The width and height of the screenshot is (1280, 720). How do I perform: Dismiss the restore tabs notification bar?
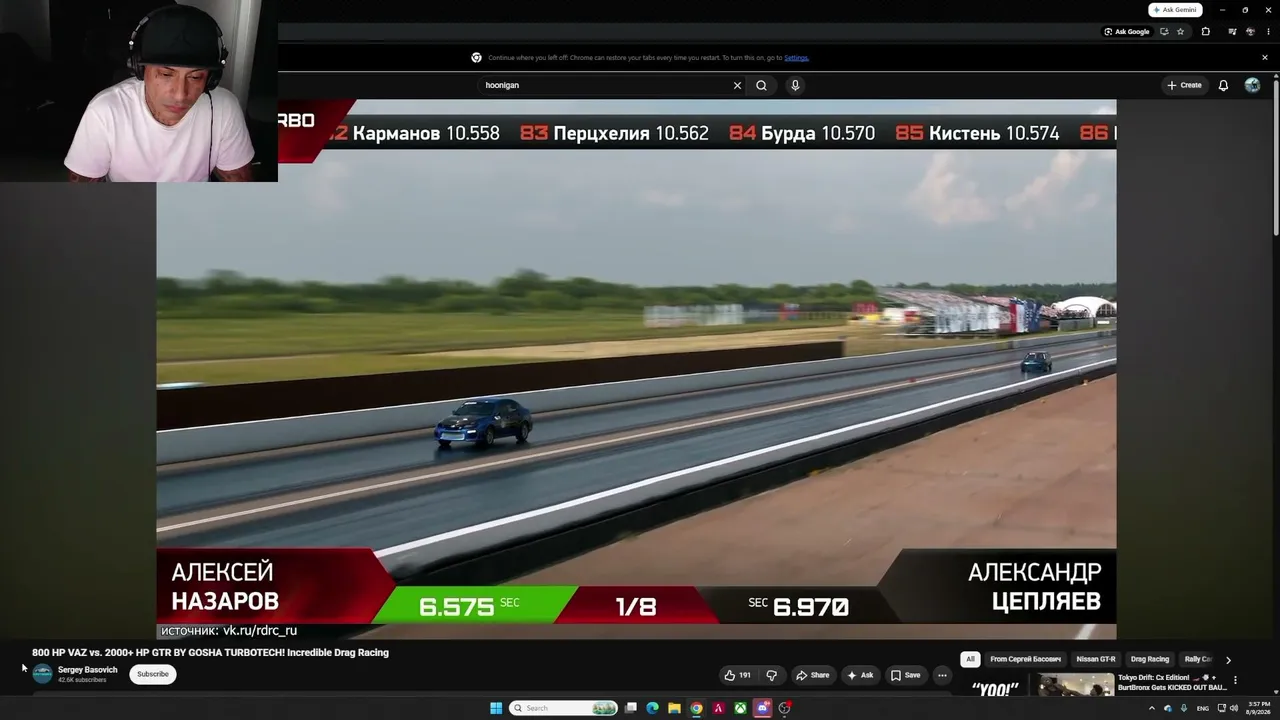pos(1264,58)
